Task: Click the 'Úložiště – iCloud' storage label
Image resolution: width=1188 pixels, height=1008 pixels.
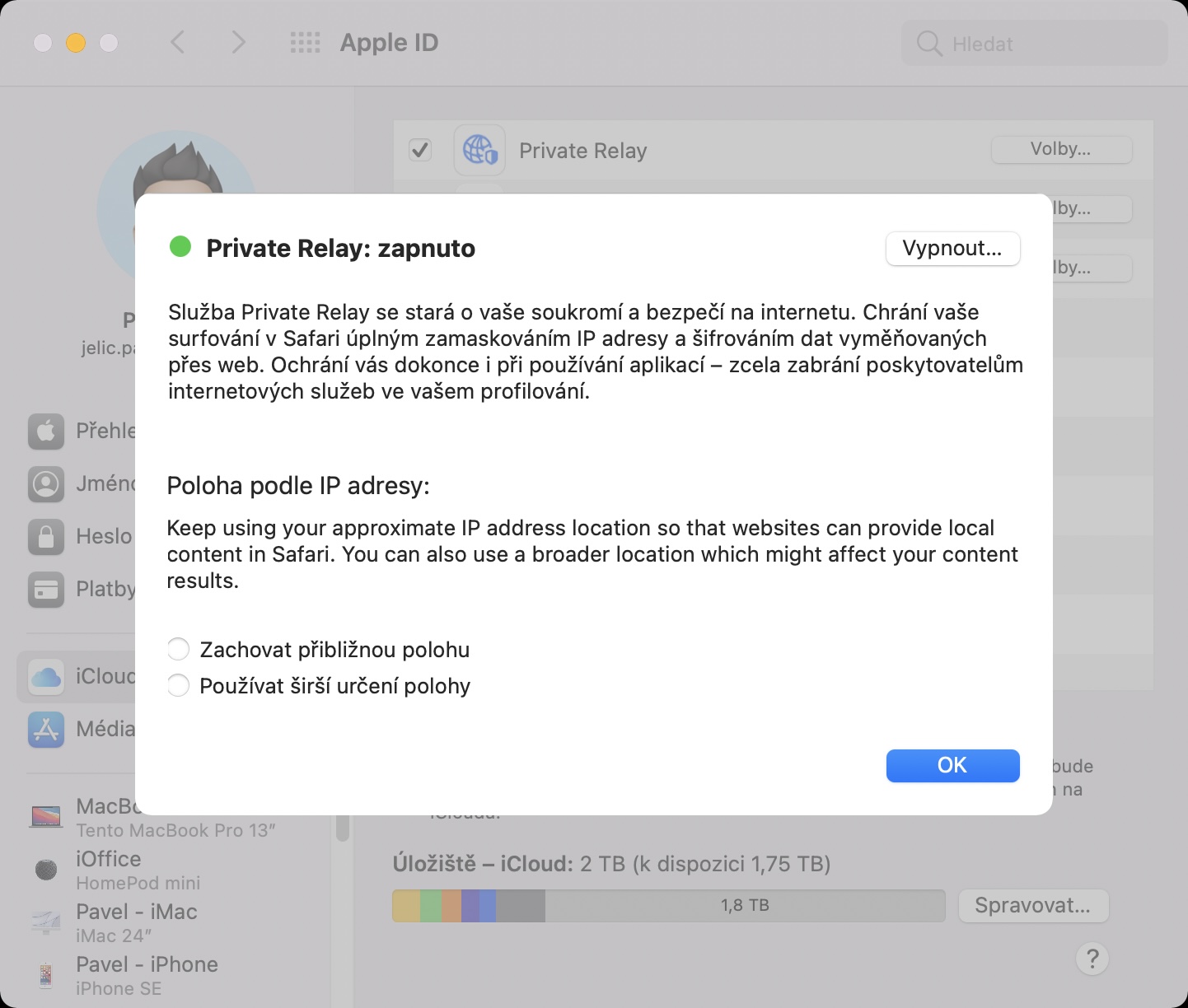Action: coord(483,864)
